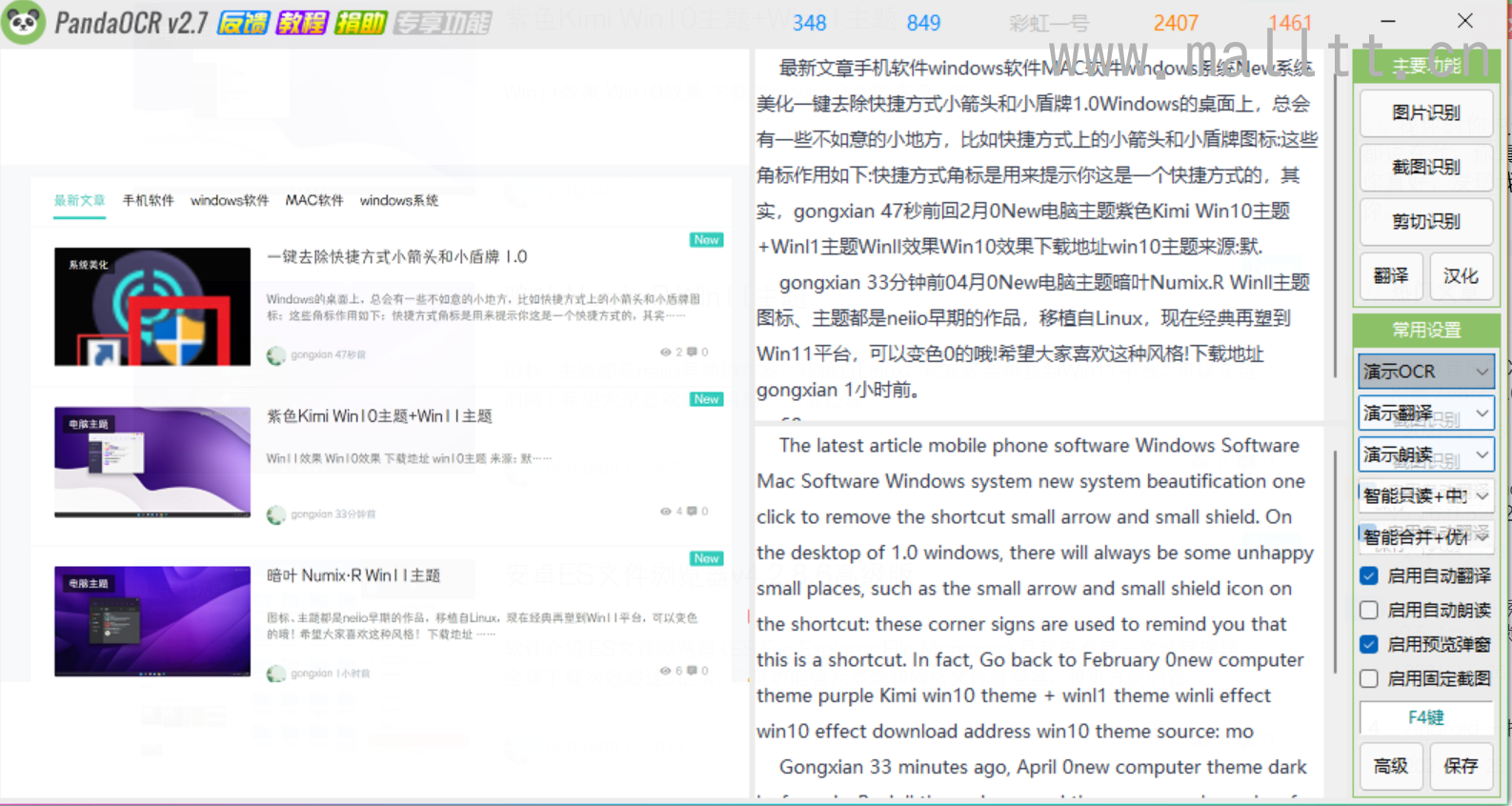Viewport: 1512px width, 806px height.
Task: Click the 系统美化 article thumbnail
Action: pyautogui.click(x=152, y=307)
